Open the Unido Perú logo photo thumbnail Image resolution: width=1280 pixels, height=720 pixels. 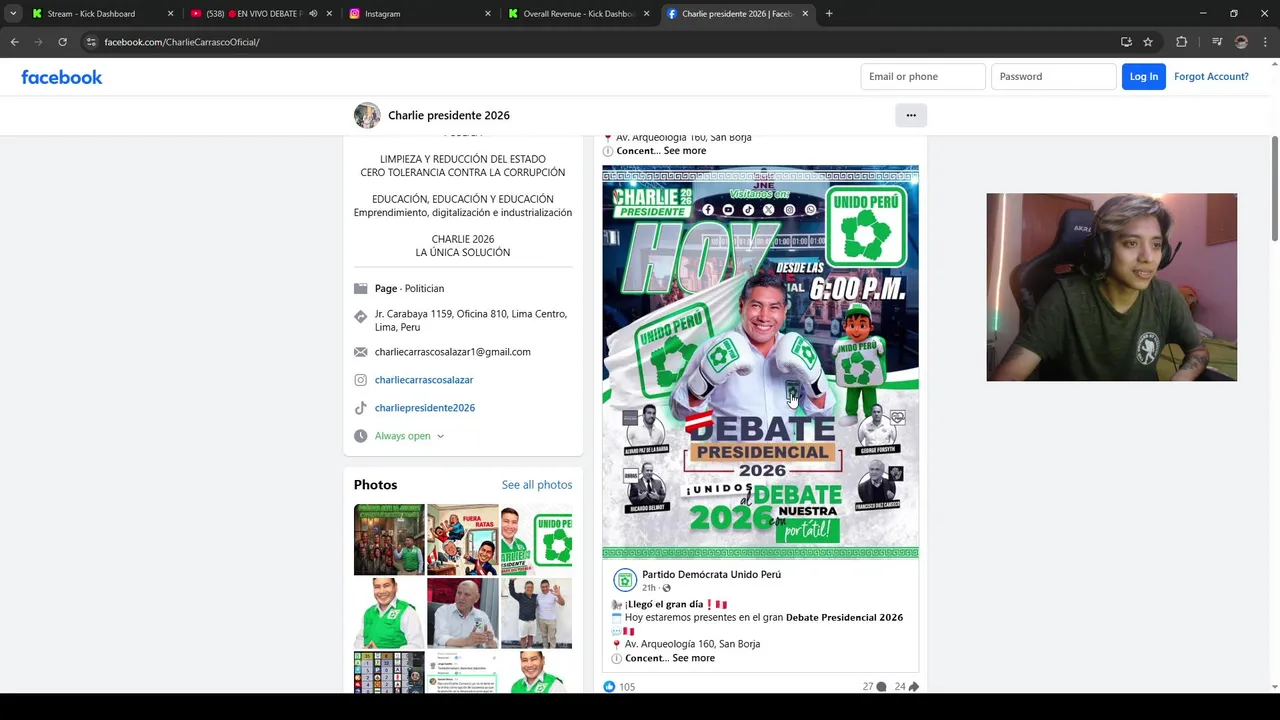(x=537, y=540)
